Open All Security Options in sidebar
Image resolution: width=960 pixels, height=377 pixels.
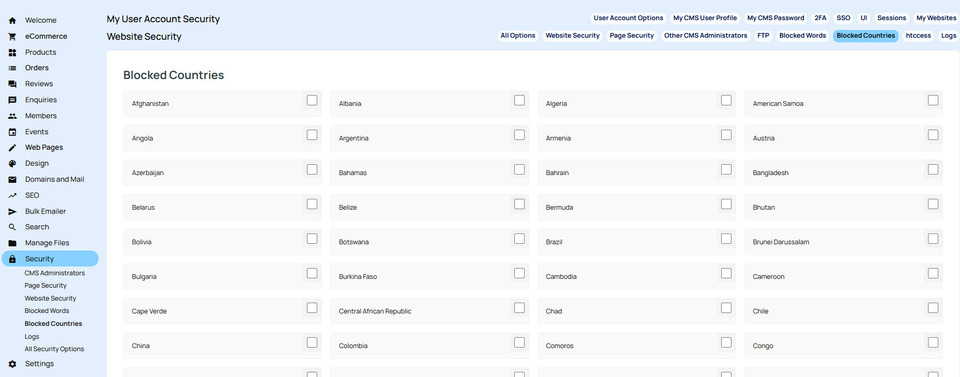[54, 349]
